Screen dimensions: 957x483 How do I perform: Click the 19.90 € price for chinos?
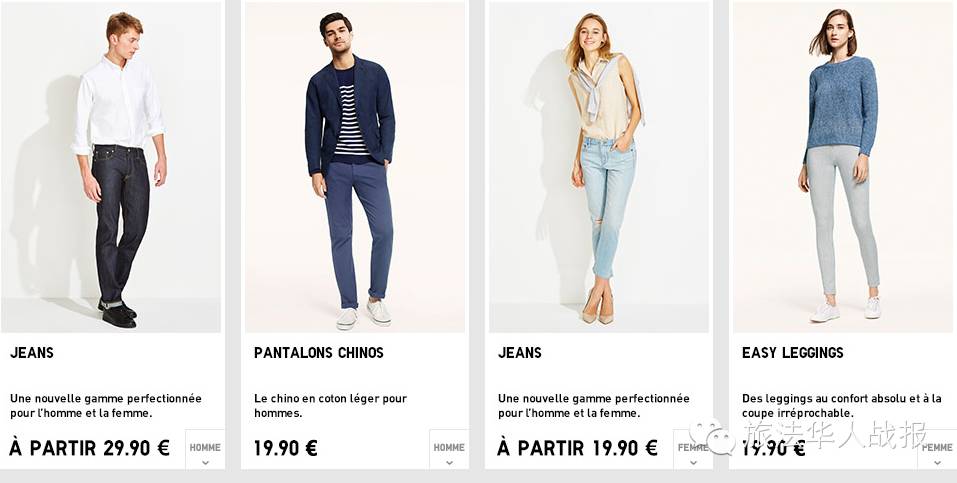pos(285,448)
